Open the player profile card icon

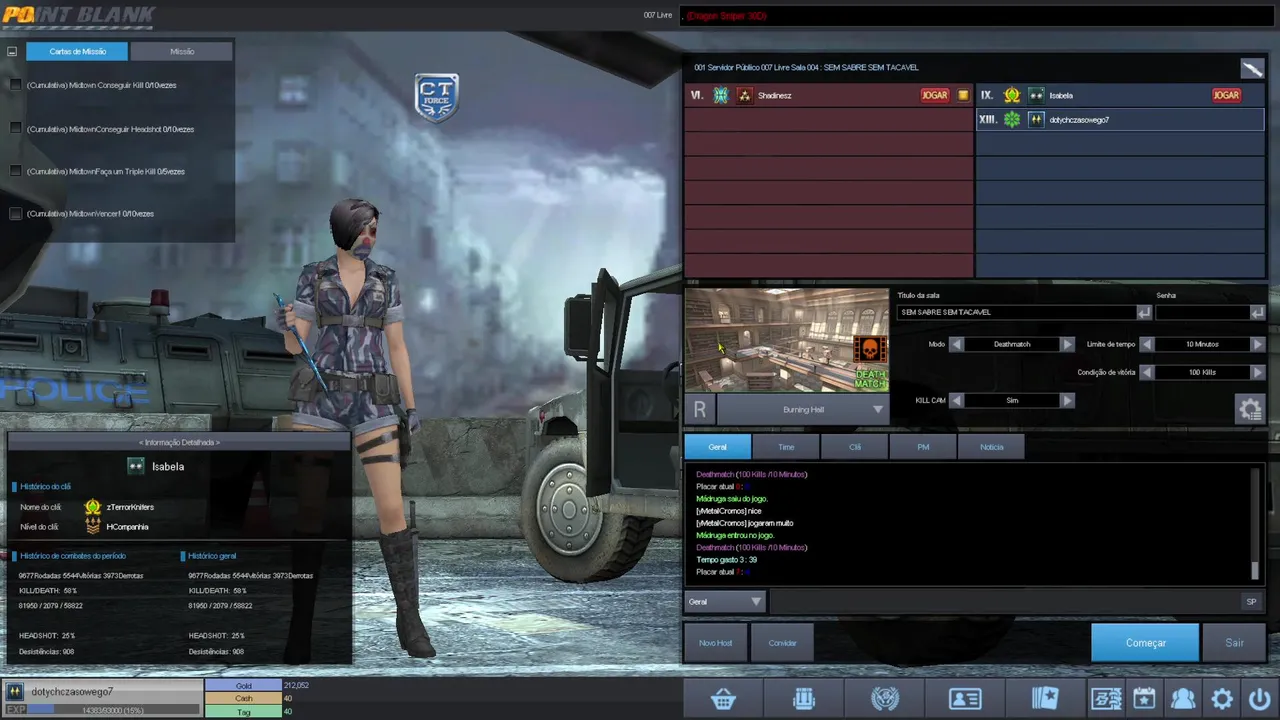(964, 699)
